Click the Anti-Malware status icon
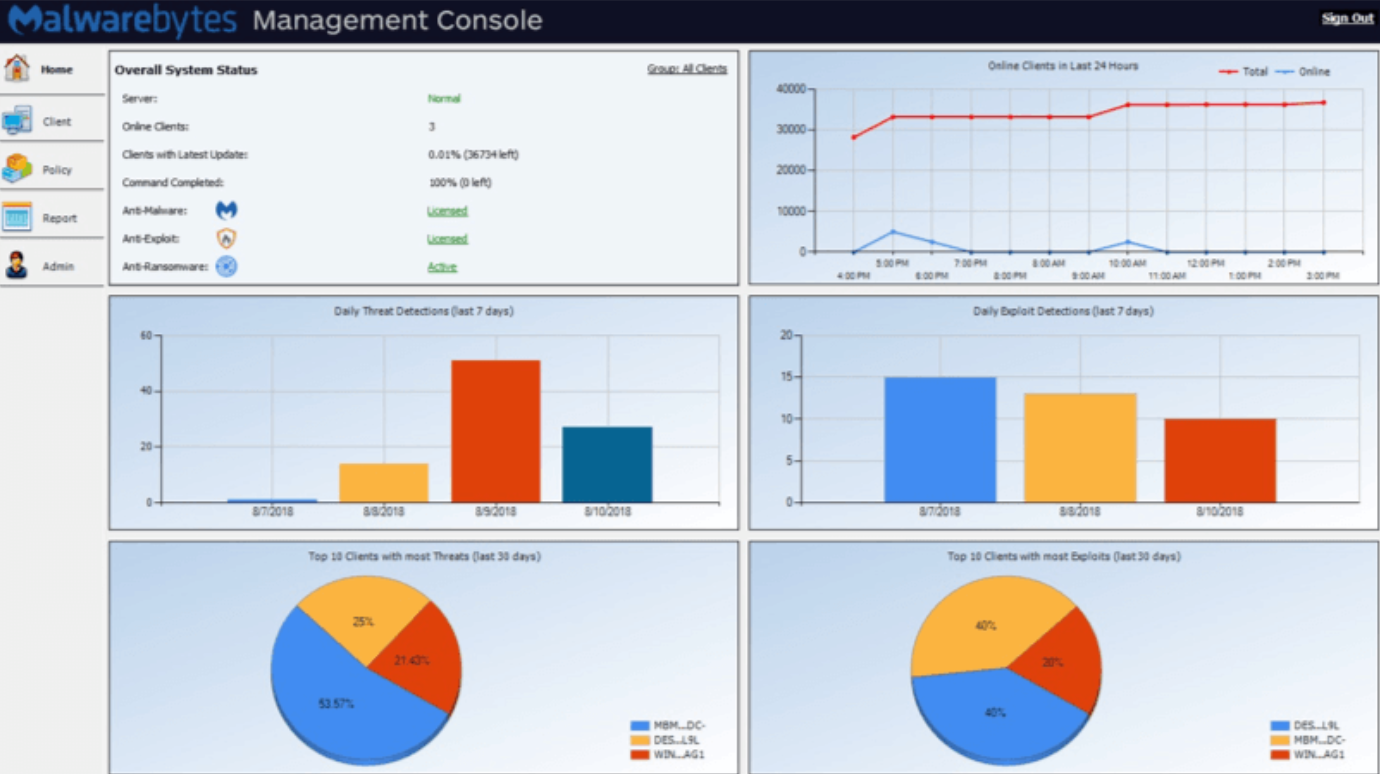 point(226,211)
